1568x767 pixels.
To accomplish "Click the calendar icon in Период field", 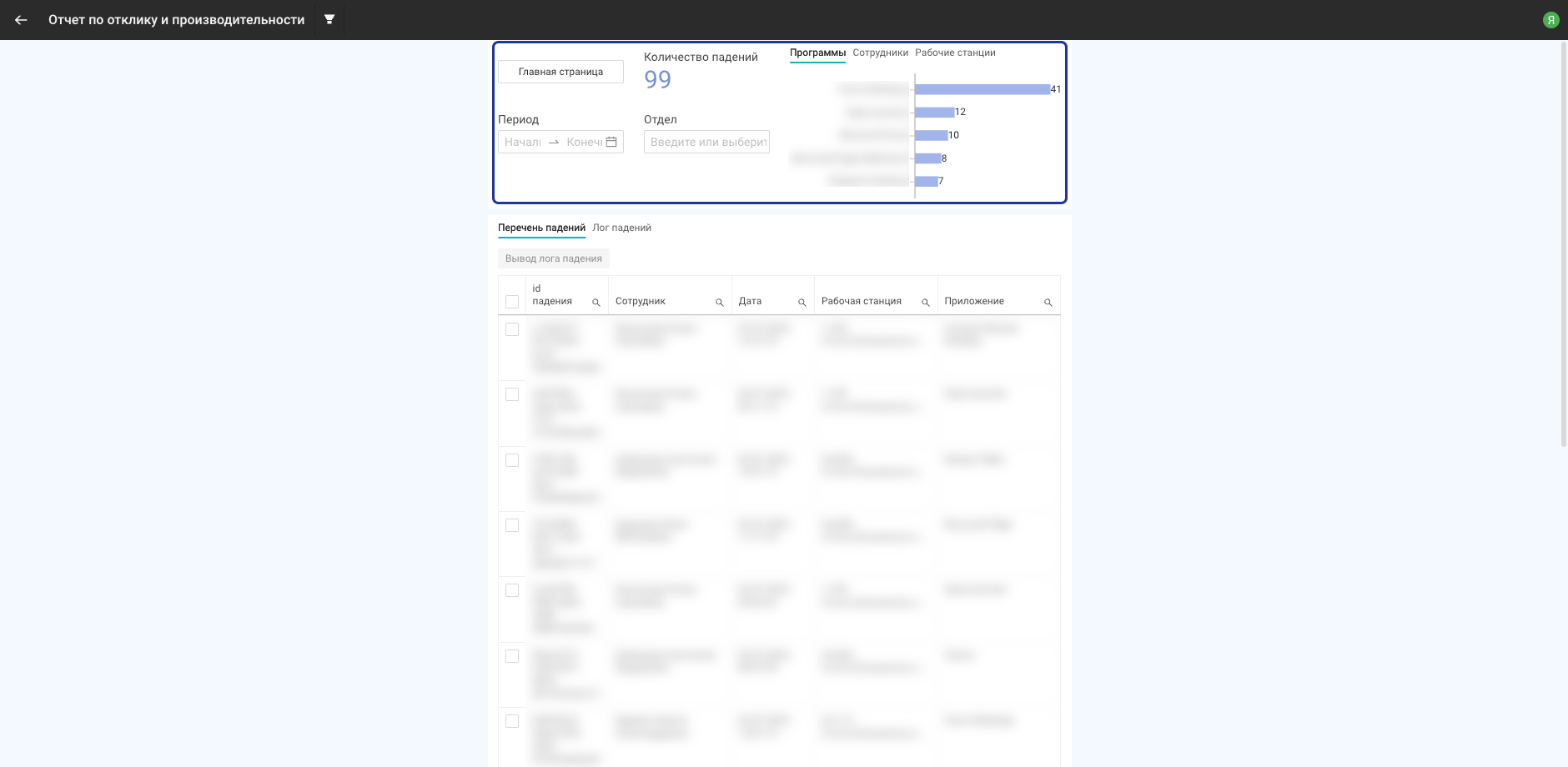I will point(611,142).
